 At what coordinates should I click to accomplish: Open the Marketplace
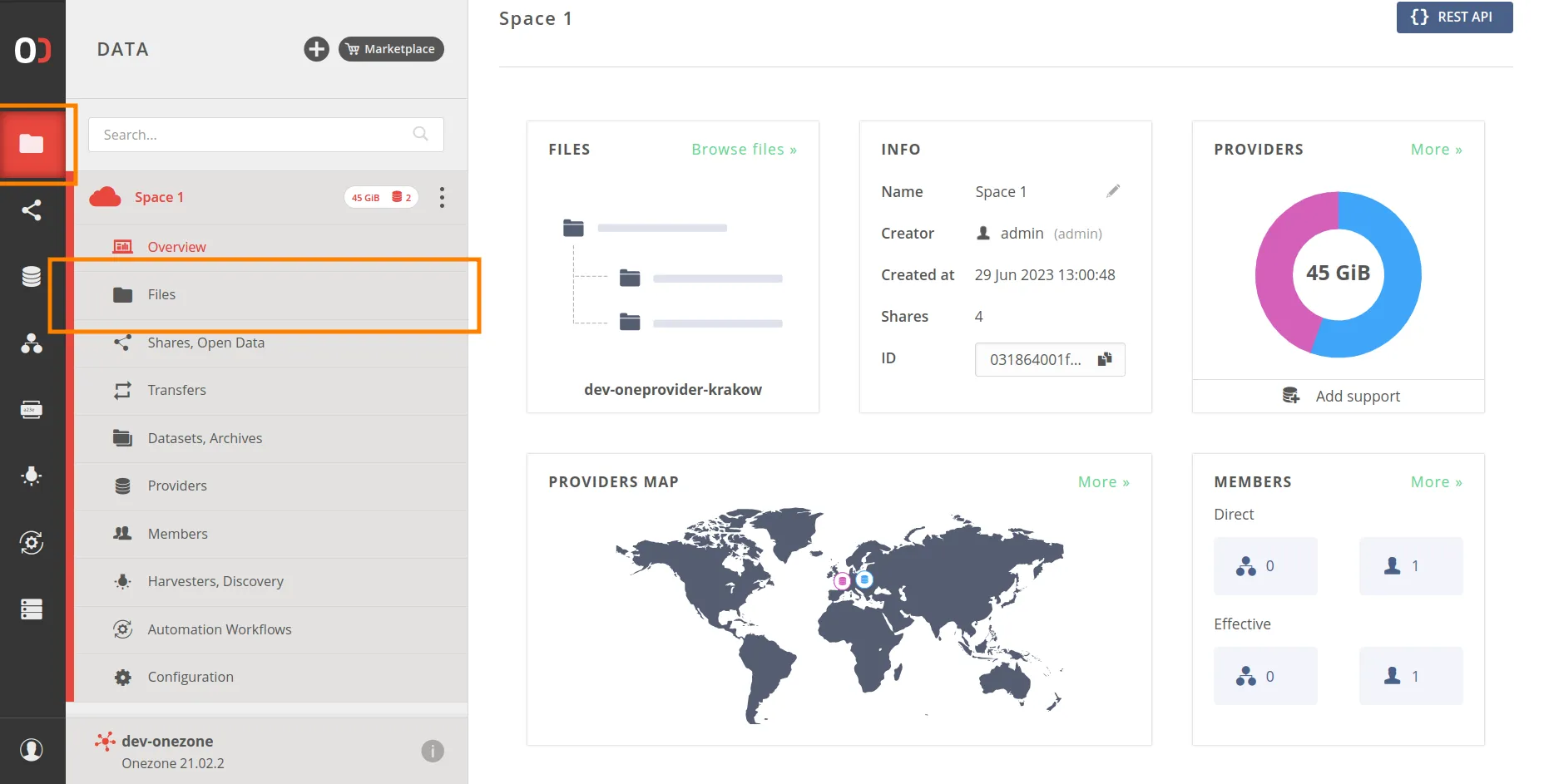391,49
